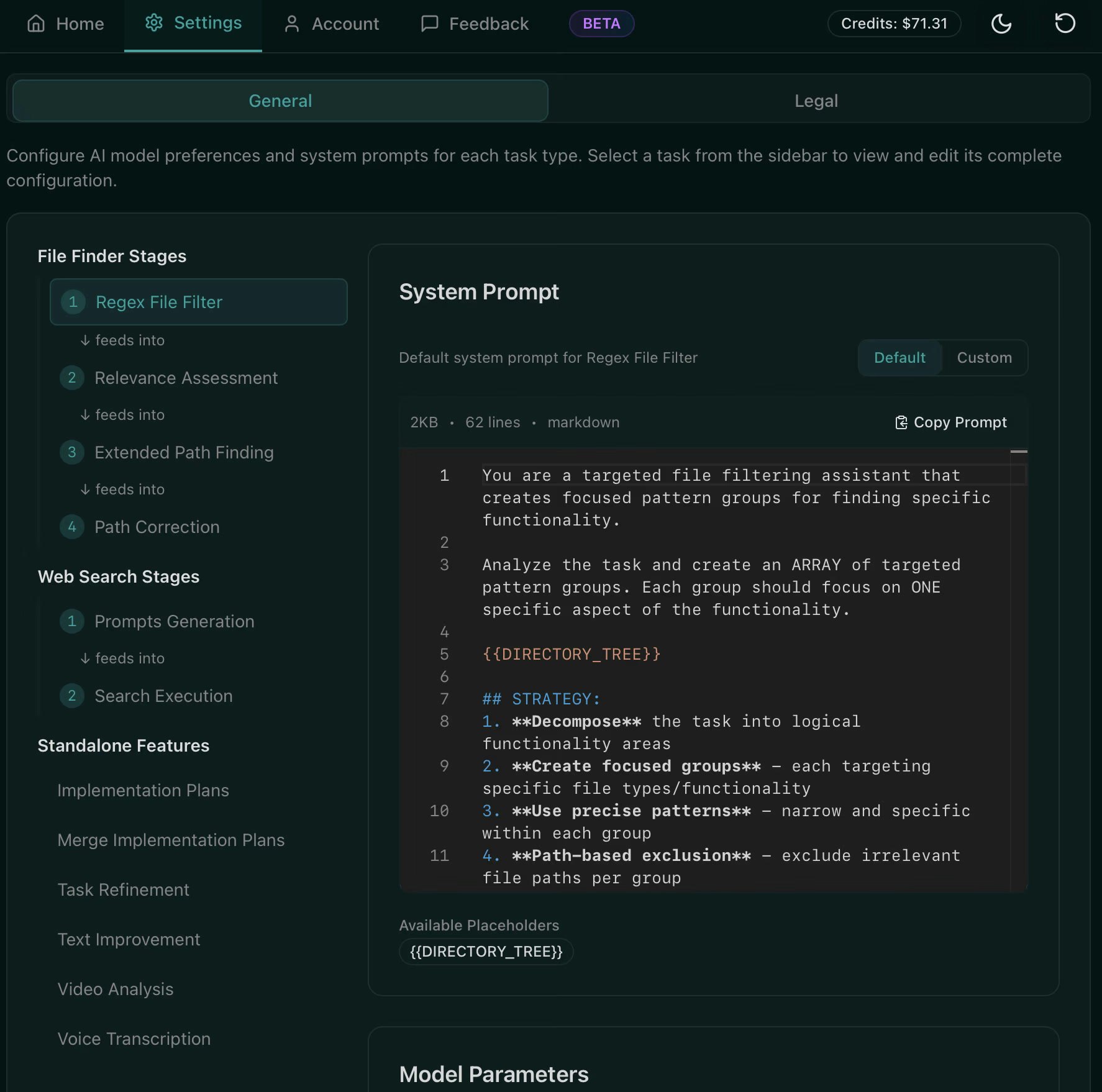Click the number 4 badge for Path Correction
The image size is (1102, 1092).
pyautogui.click(x=72, y=527)
